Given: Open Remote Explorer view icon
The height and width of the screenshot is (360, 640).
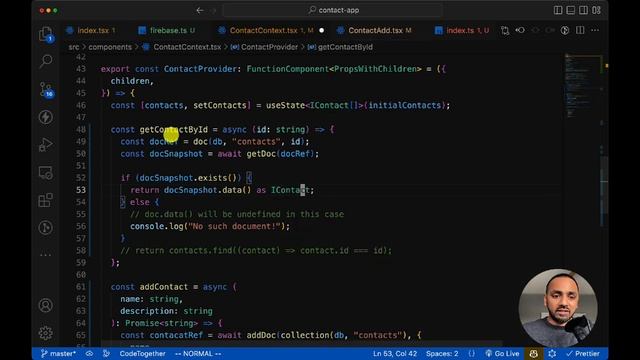Looking at the screenshot, I should point(46,173).
